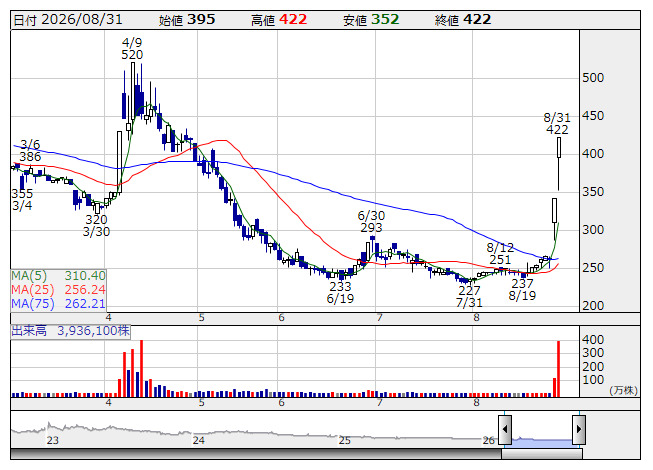The width and height of the screenshot is (653, 470).
Task: Click the volume axis label 100
Action: (593, 380)
